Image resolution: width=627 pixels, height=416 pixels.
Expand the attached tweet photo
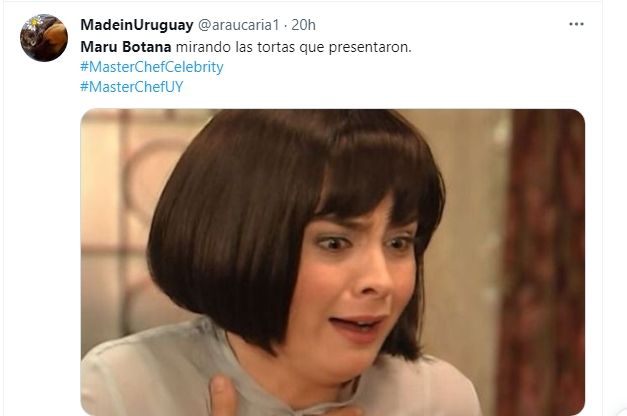point(332,262)
